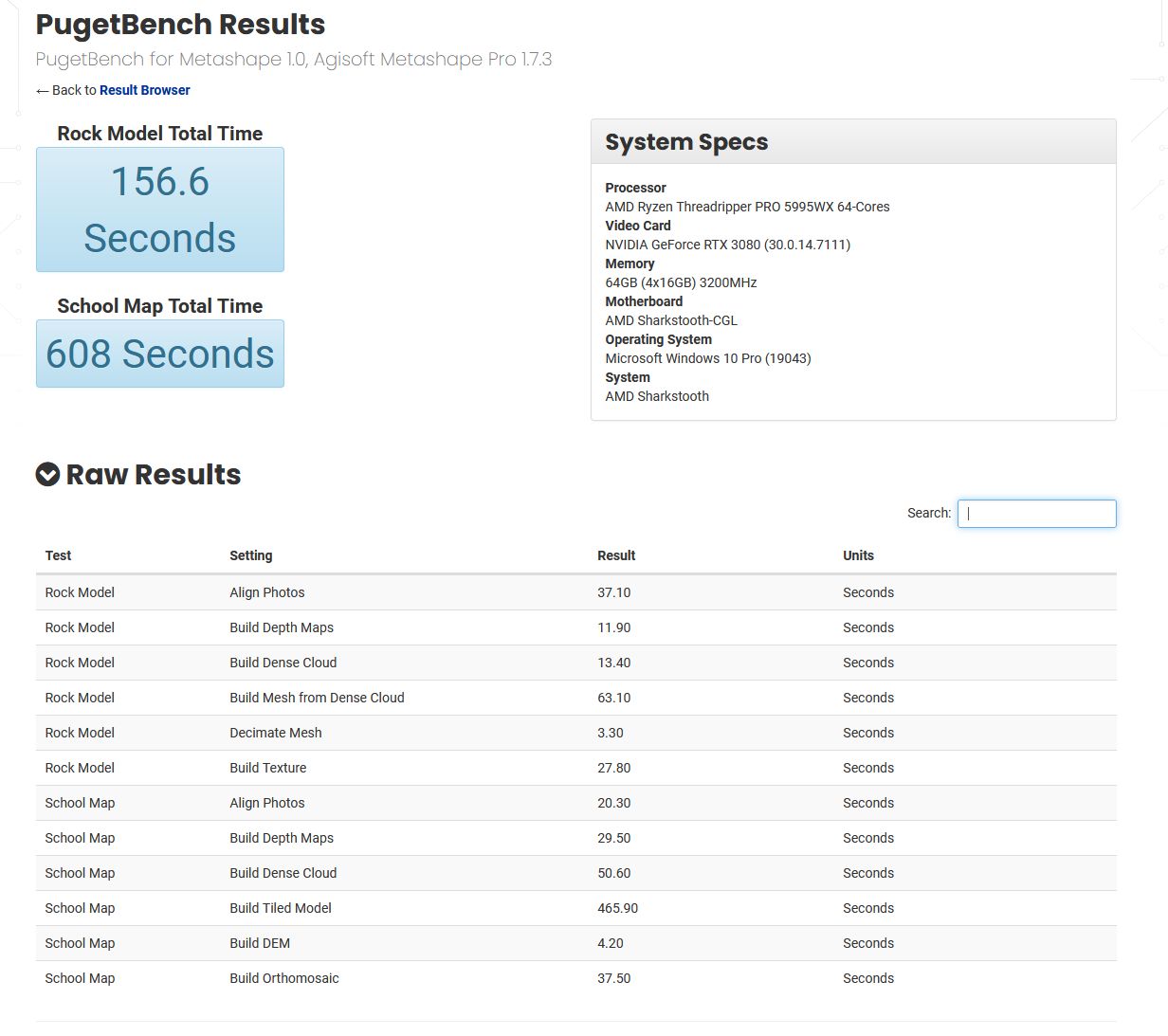Click the Build Tiled Model setting cell
The width and height of the screenshot is (1168, 1036).
pyautogui.click(x=281, y=908)
